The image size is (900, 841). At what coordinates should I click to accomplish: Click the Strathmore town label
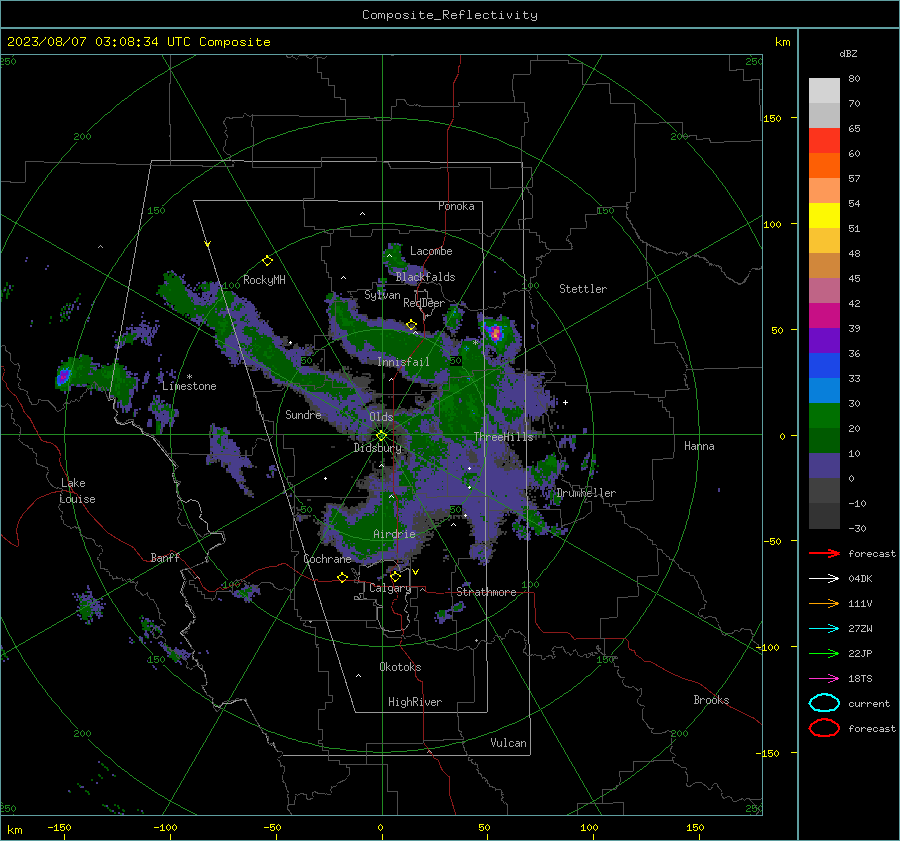point(486,592)
